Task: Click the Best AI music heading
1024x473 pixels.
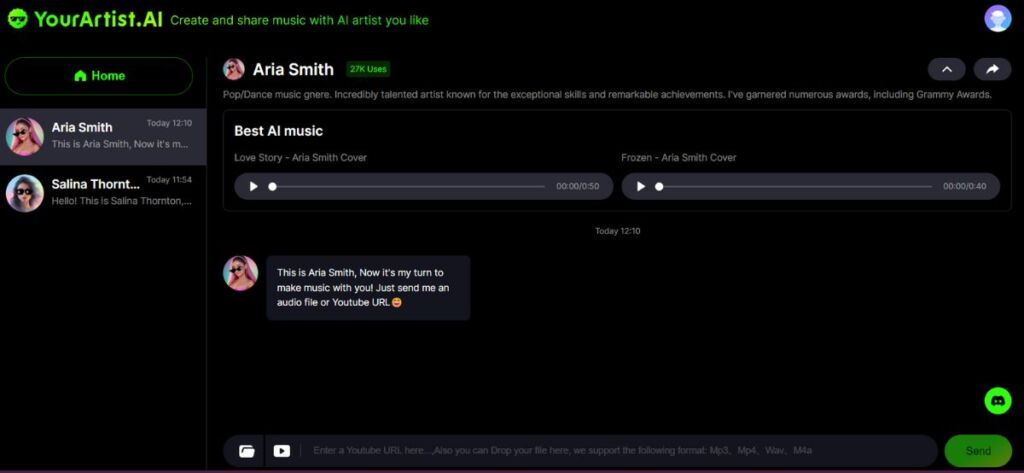Action: (279, 131)
